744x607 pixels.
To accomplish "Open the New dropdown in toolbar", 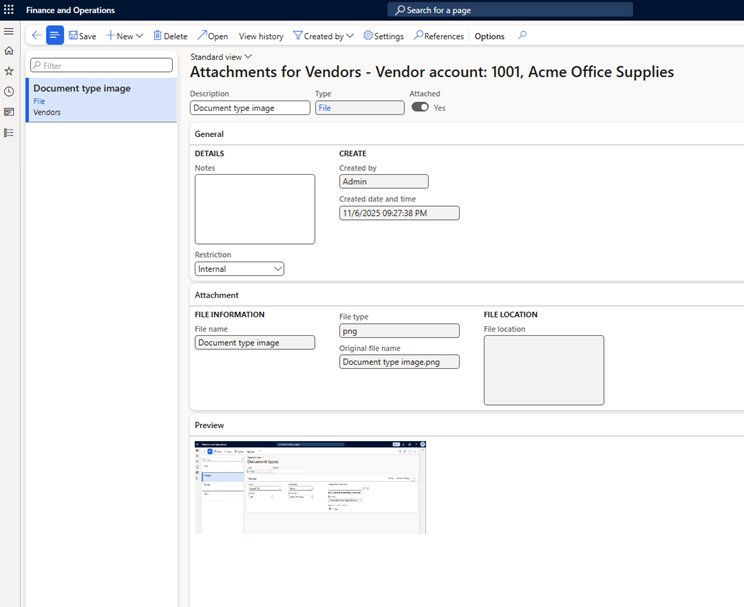I will point(124,36).
